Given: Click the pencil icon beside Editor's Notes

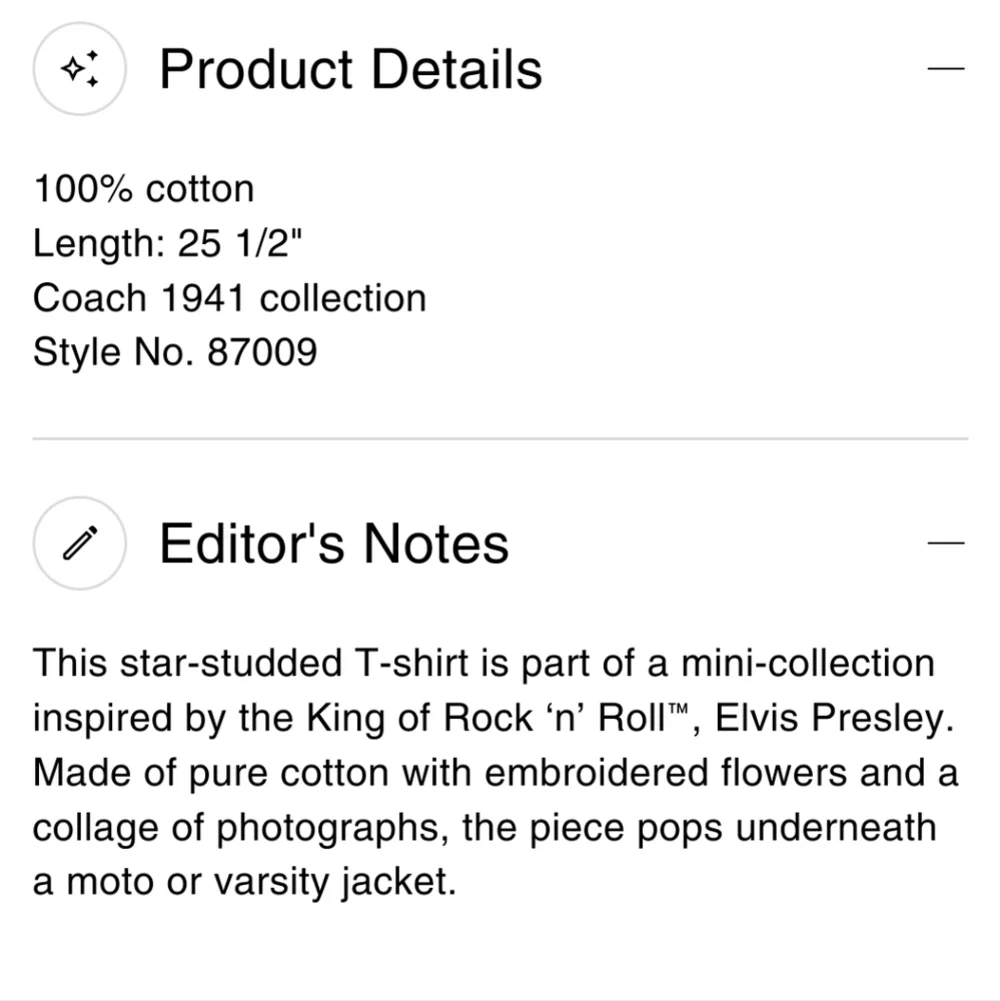Looking at the screenshot, I should [x=79, y=543].
